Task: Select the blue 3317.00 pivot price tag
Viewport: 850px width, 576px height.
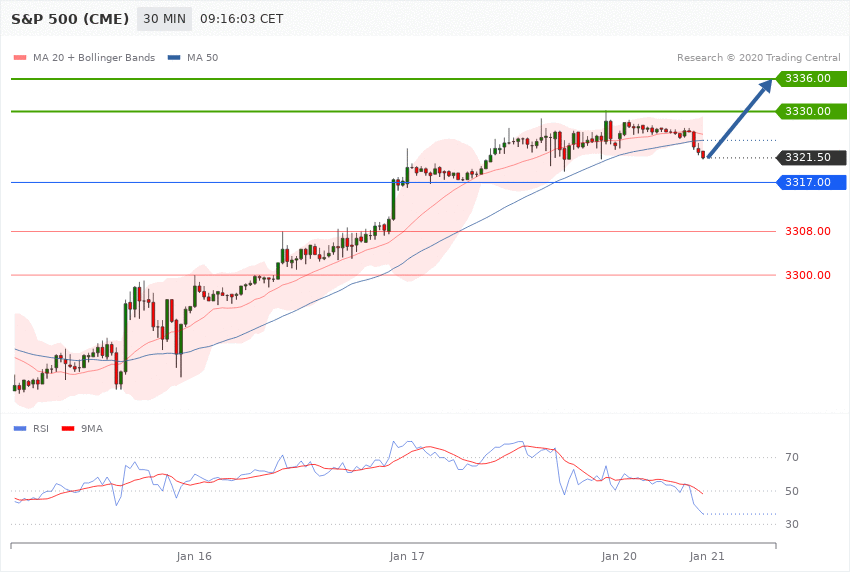Action: tap(811, 183)
